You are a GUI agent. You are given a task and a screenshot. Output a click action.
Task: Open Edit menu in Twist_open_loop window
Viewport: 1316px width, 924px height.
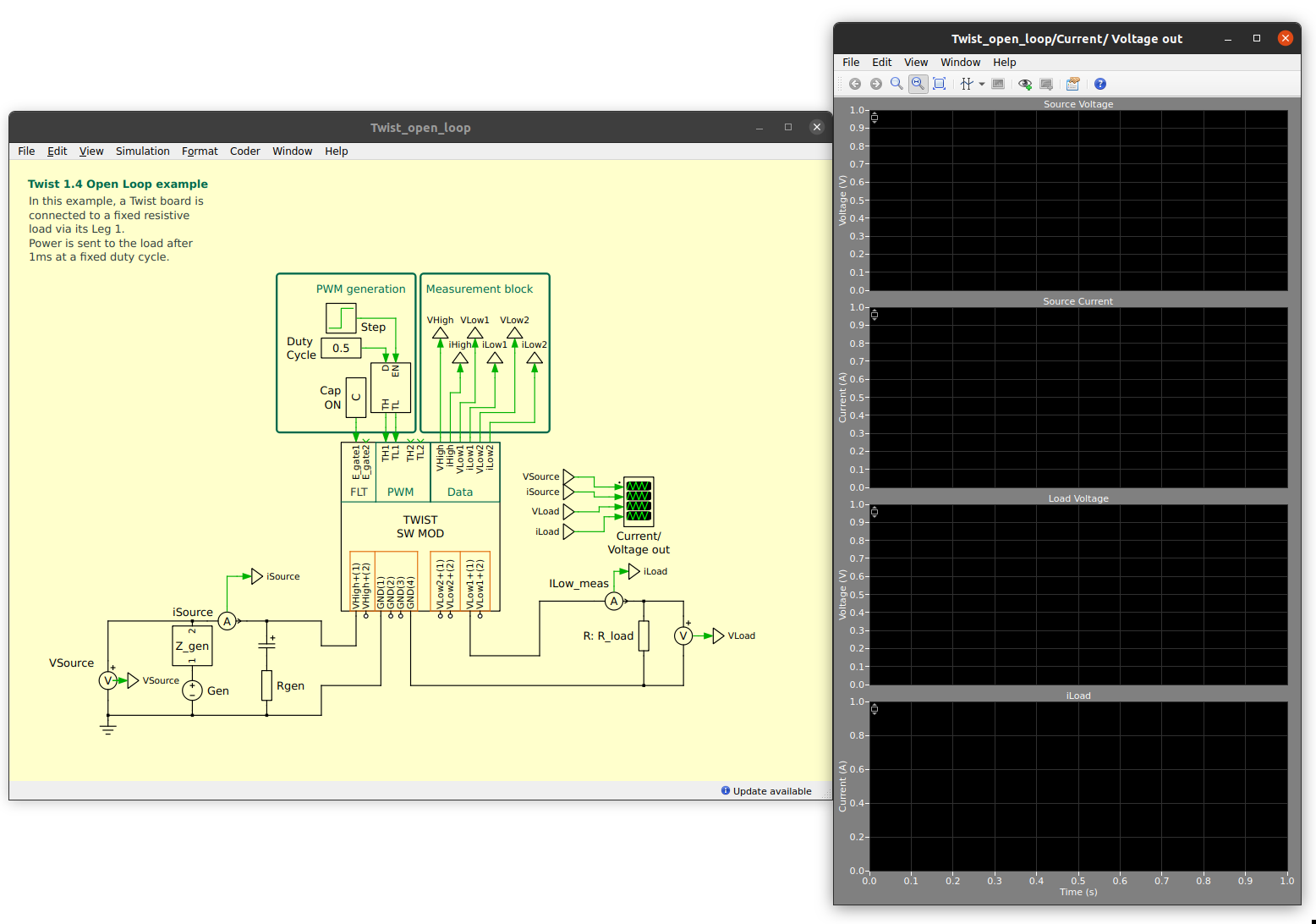click(x=58, y=151)
